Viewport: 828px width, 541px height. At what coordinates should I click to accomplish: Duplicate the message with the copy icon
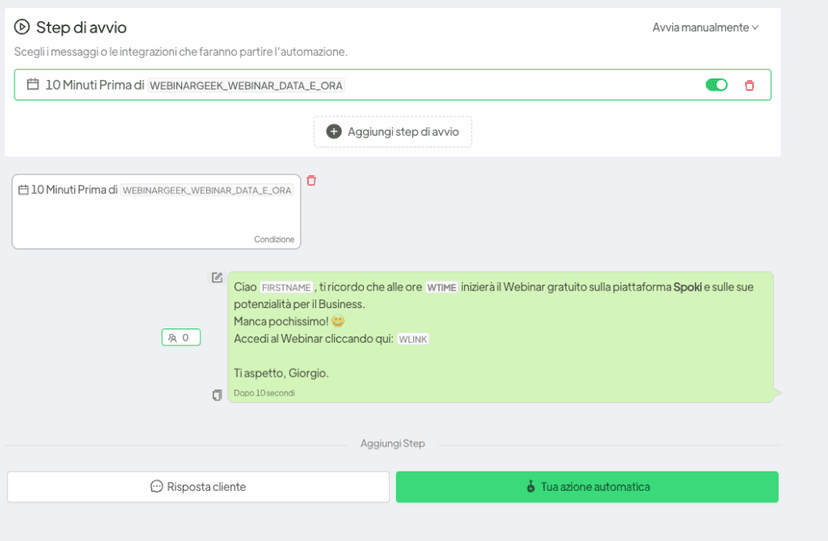tap(217, 395)
